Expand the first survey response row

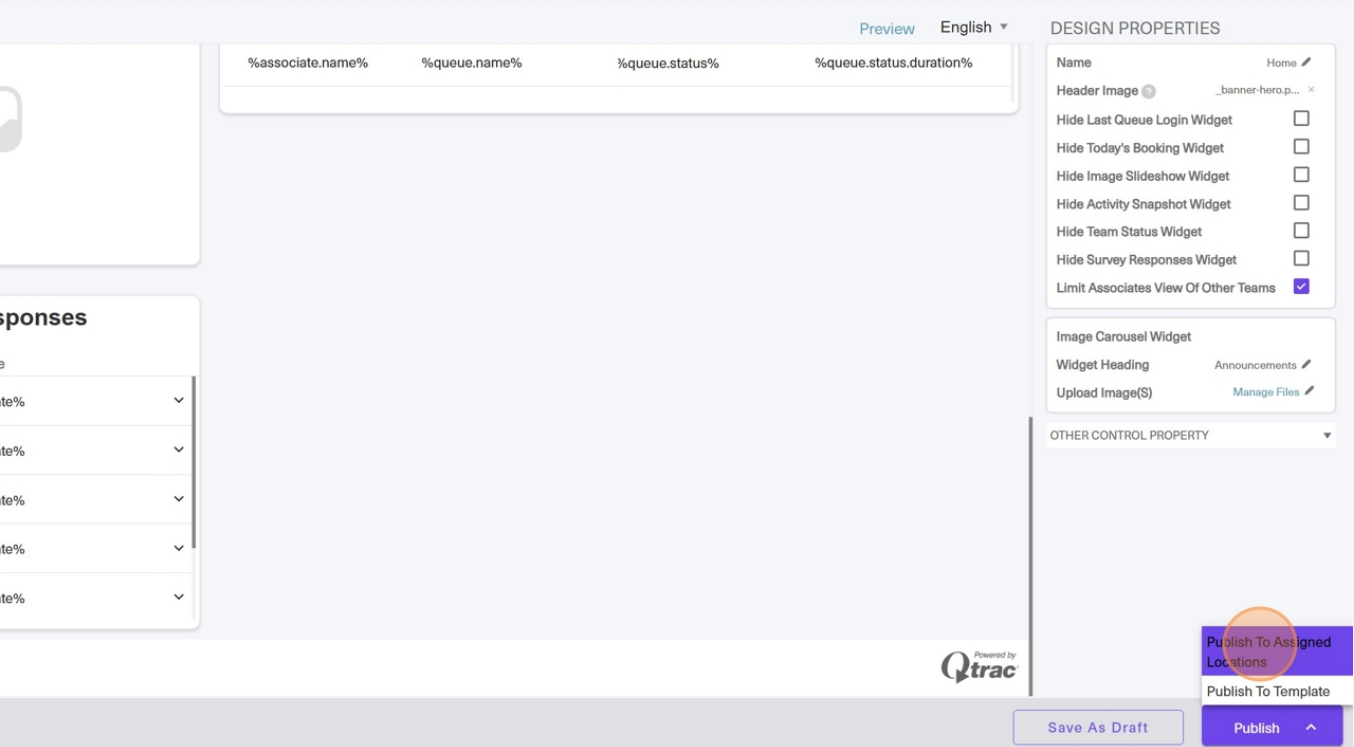[178, 400]
